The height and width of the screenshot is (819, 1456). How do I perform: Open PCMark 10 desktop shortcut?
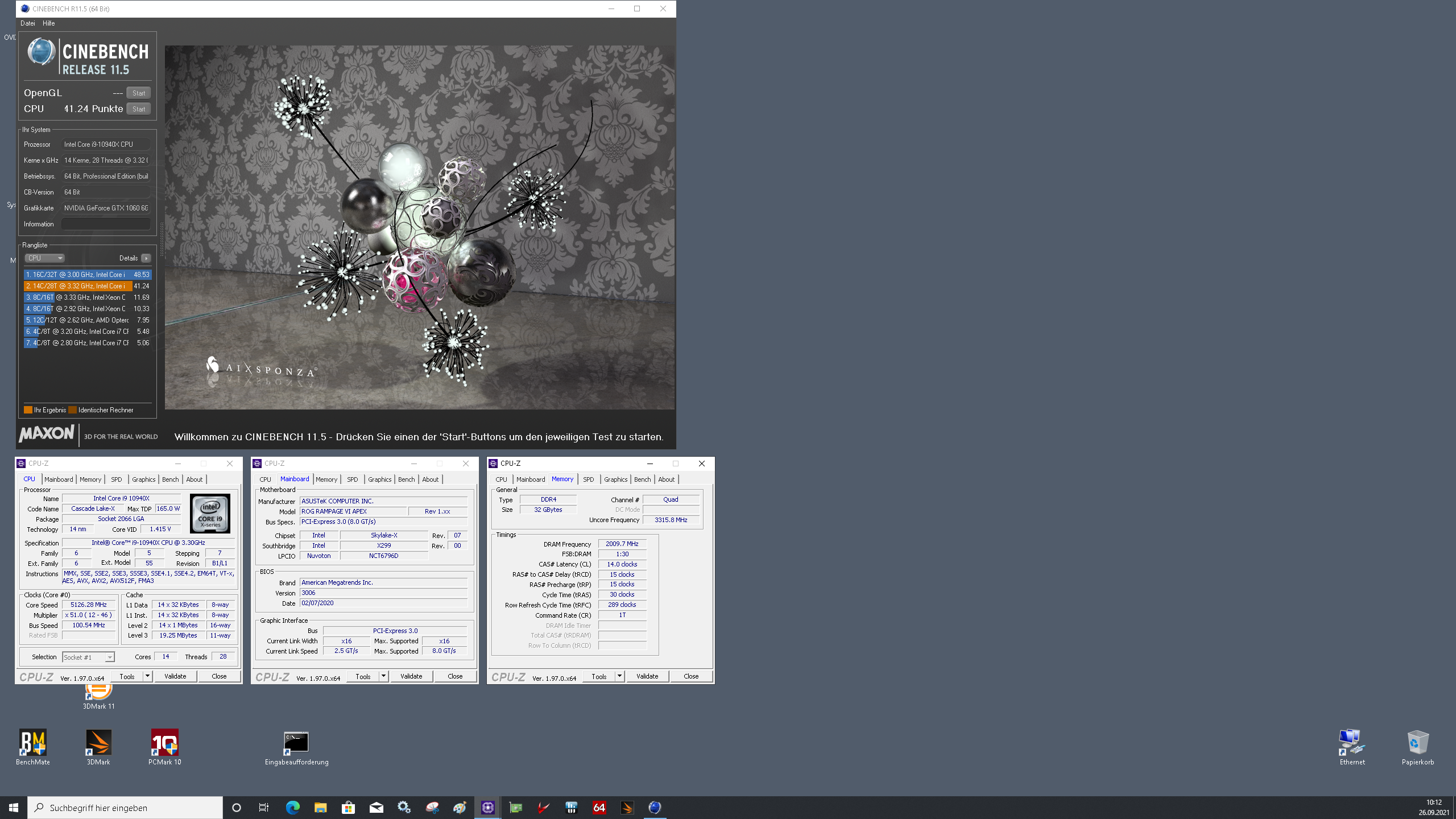(164, 747)
